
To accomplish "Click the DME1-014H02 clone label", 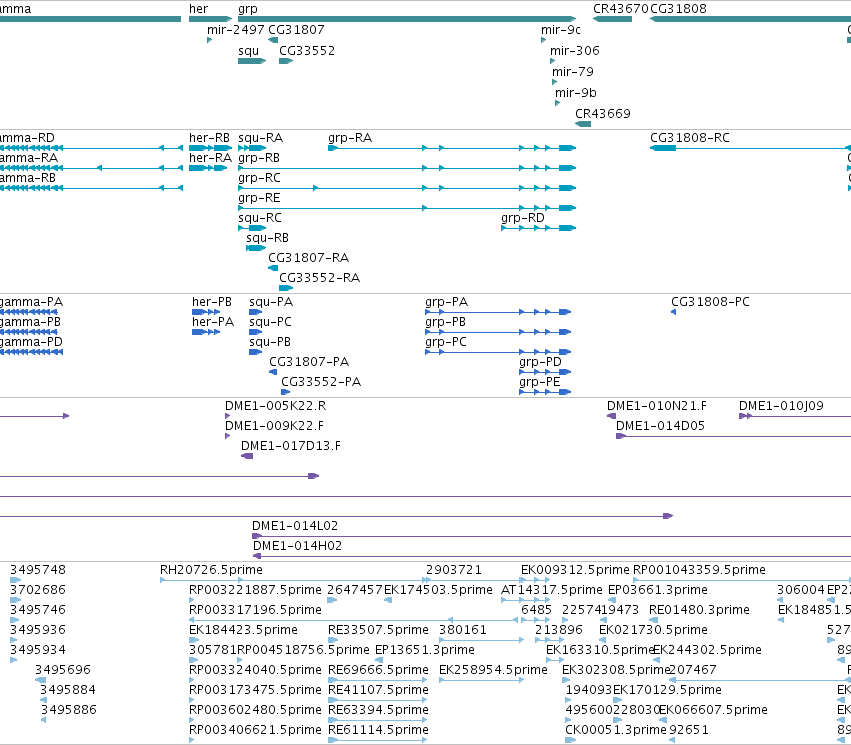I will pos(297,546).
